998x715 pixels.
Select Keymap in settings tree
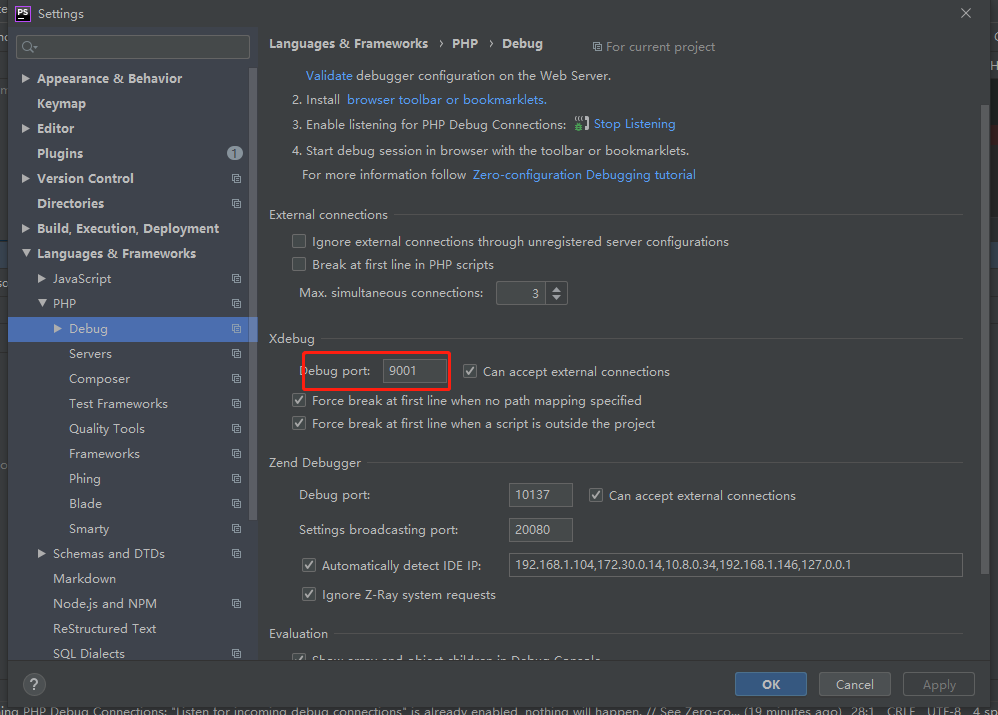point(61,104)
